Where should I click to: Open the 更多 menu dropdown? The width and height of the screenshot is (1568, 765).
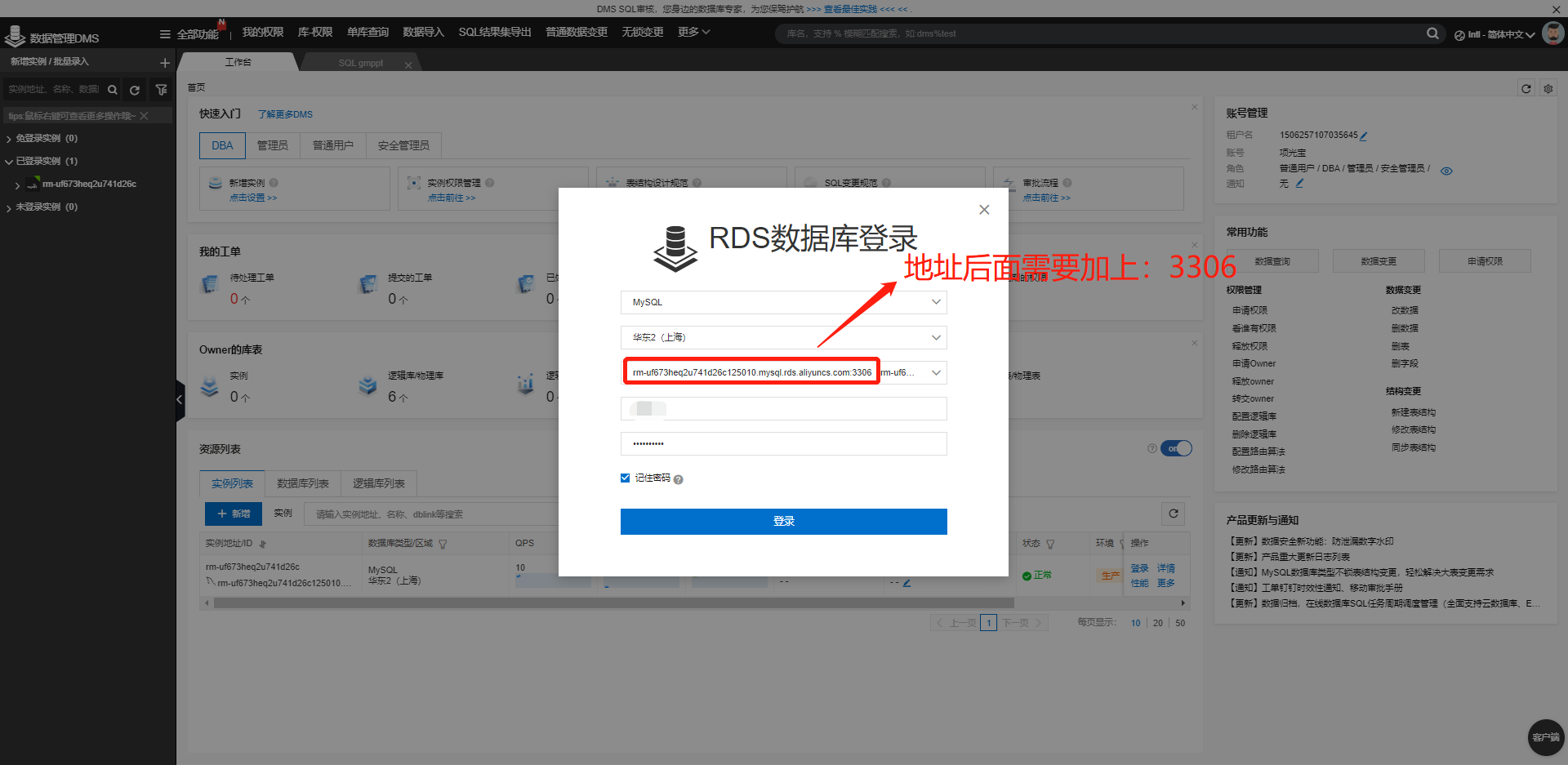693,33
